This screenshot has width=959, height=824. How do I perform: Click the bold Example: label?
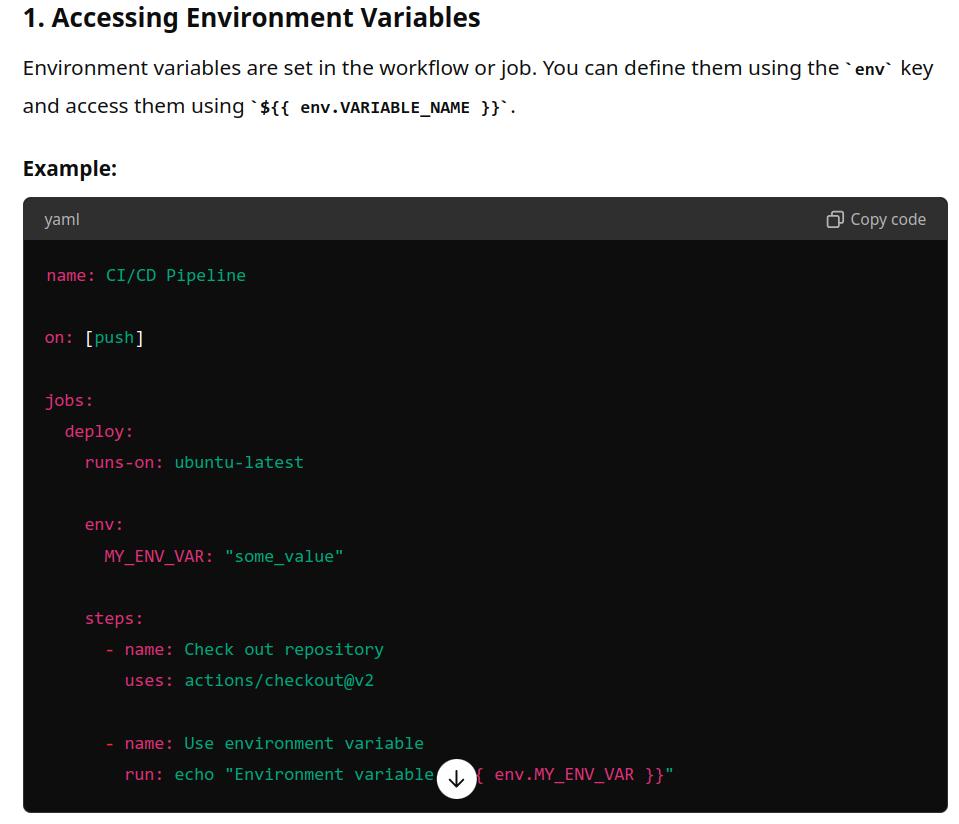pos(70,168)
